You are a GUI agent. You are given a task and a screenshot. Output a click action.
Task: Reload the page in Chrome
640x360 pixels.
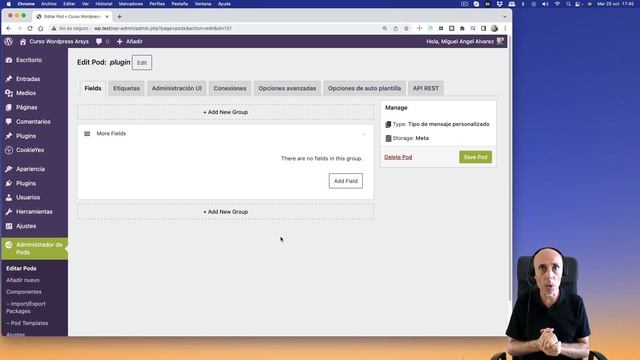coord(30,29)
